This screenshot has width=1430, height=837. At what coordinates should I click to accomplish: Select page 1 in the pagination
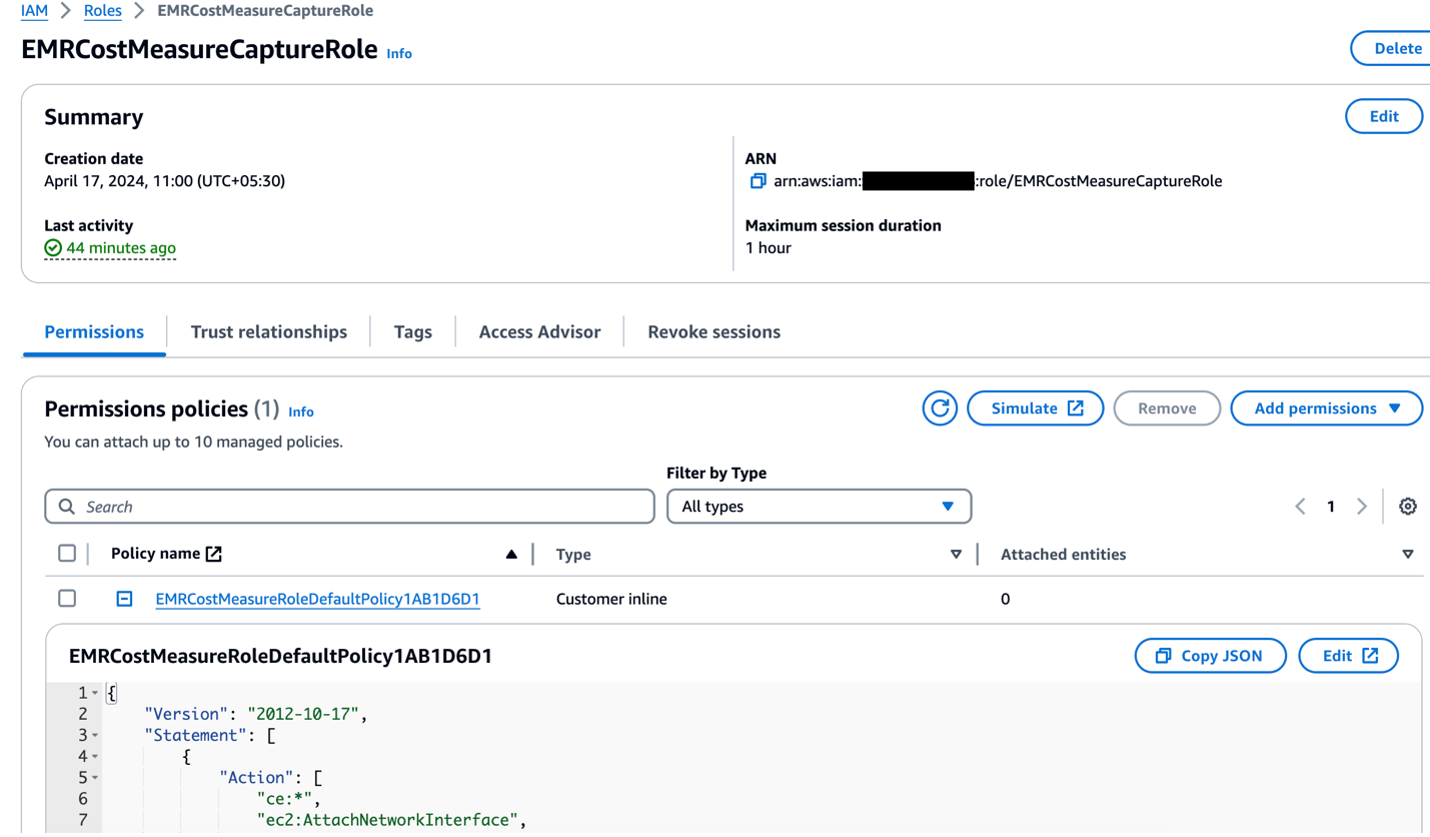point(1331,507)
